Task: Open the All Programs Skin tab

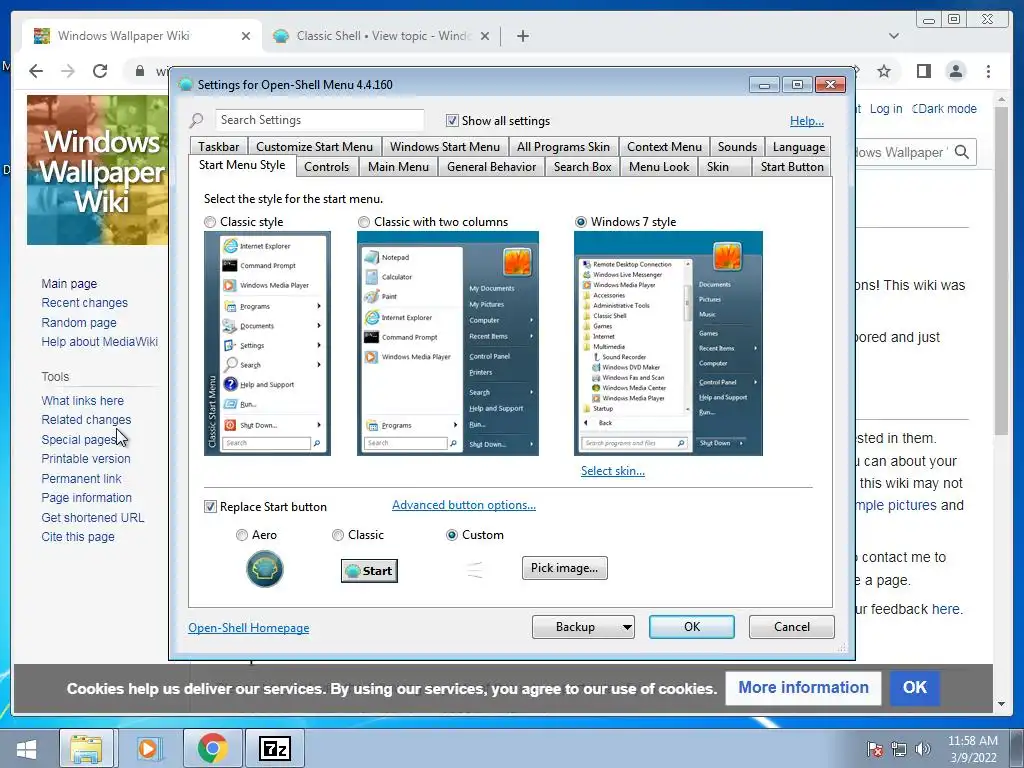Action: pos(564,147)
